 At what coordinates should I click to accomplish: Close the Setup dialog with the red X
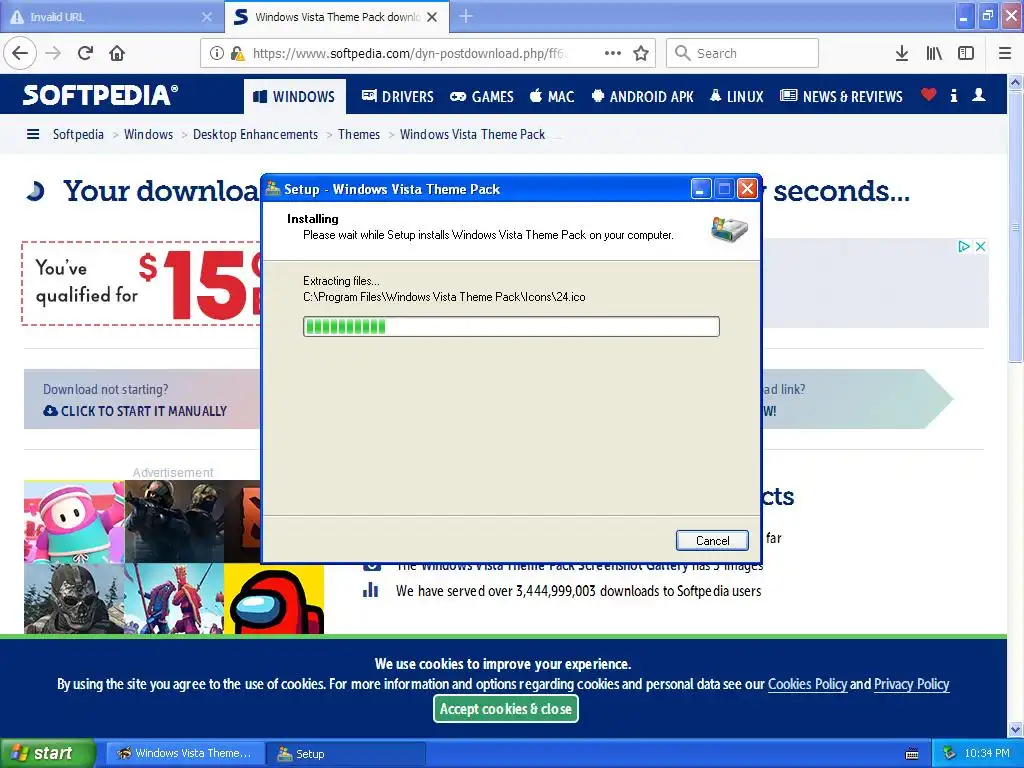coord(747,189)
